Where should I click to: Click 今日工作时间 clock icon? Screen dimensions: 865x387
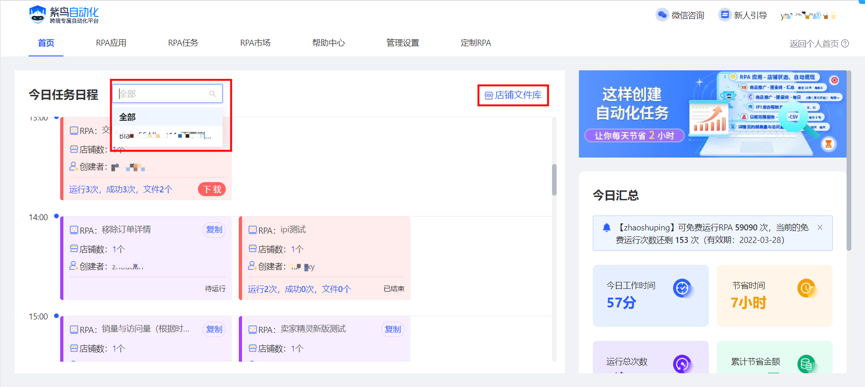tap(682, 287)
